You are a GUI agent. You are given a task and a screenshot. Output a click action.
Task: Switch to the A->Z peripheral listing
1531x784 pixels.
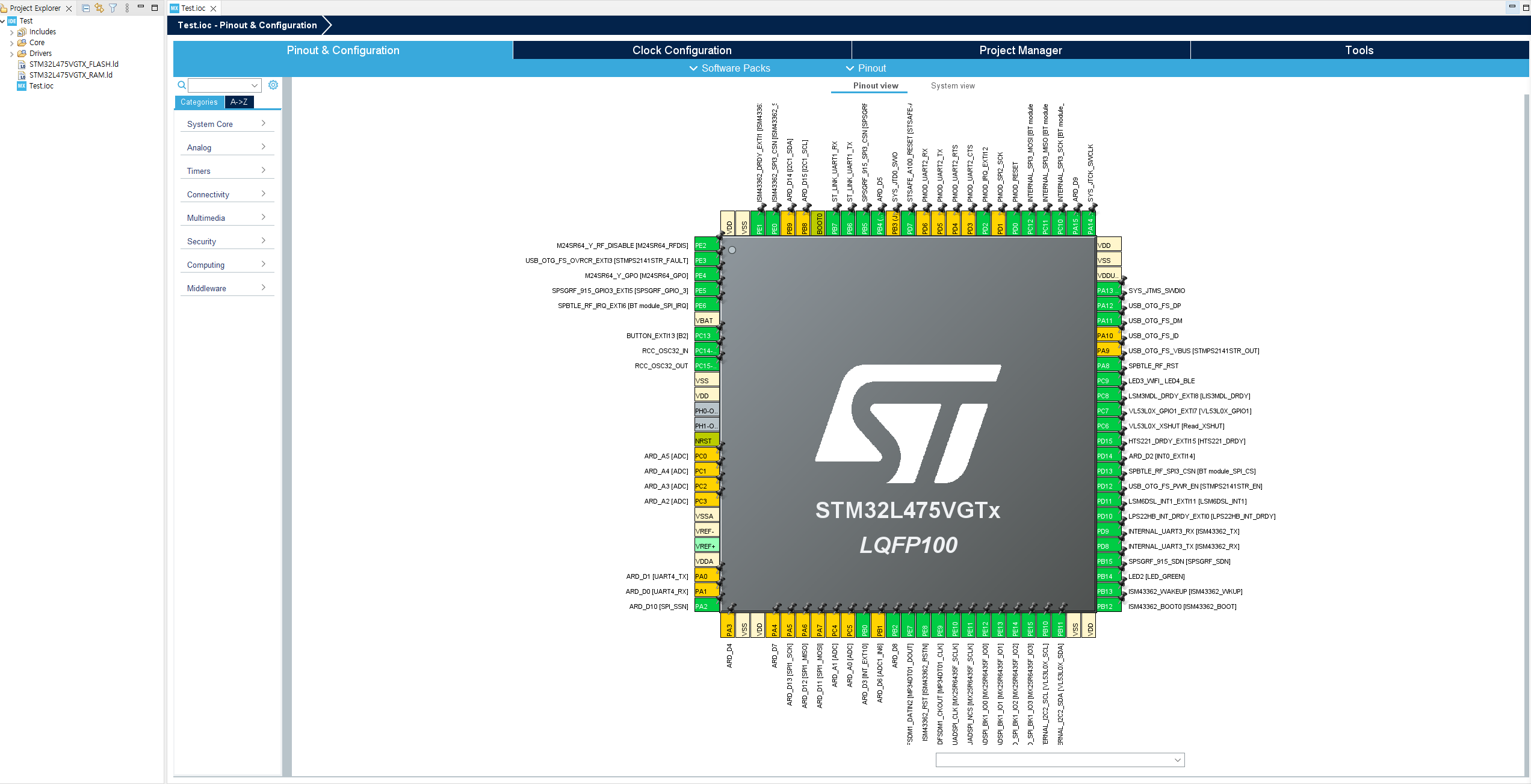pos(239,102)
